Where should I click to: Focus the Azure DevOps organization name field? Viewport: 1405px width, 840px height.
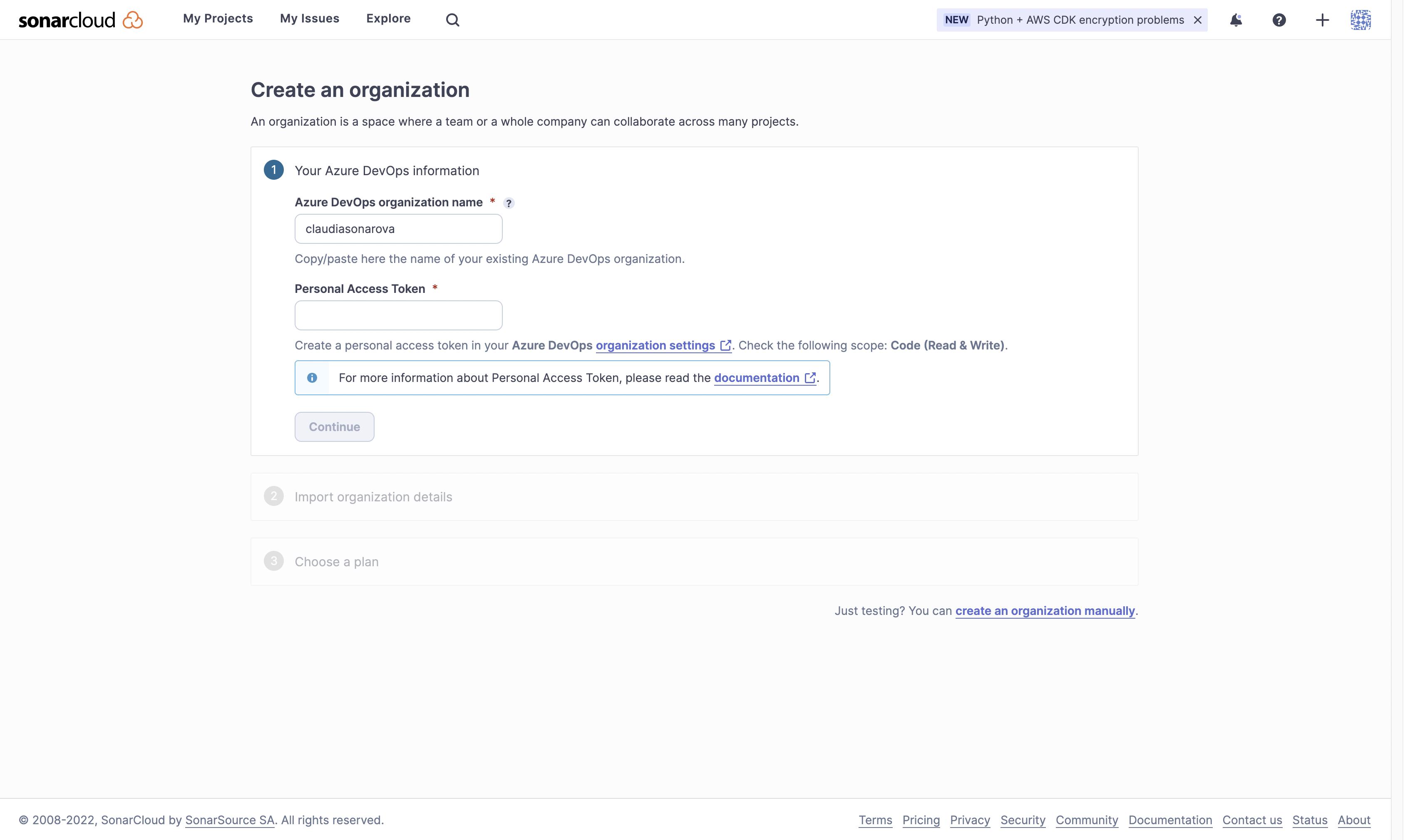398,229
